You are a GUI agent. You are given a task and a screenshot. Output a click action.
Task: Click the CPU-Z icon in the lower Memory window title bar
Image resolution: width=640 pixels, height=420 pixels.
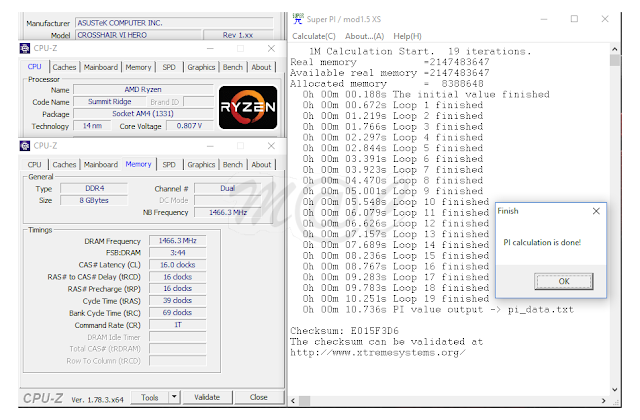(x=25, y=146)
